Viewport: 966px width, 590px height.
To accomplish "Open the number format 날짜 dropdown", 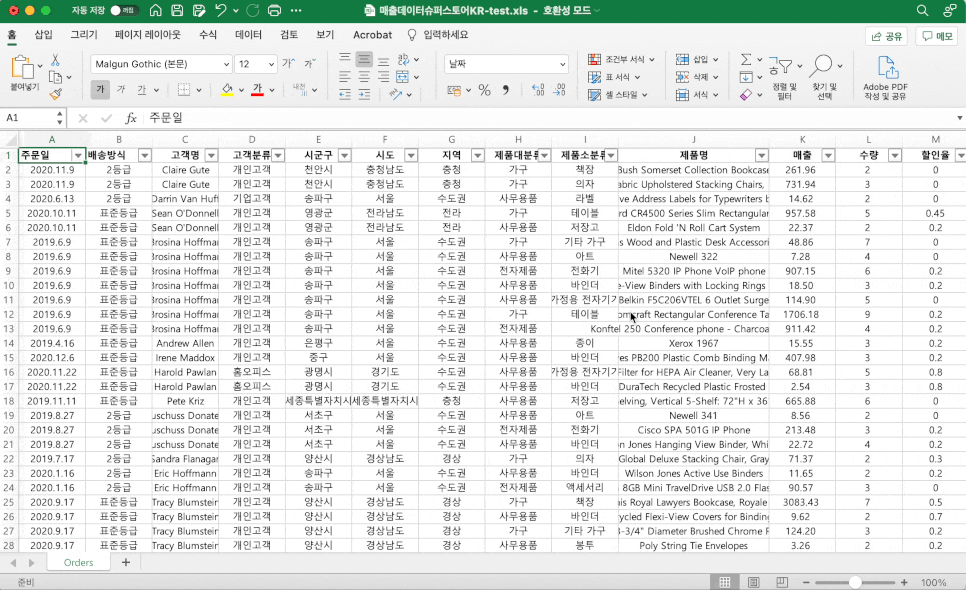I will click(x=562, y=64).
